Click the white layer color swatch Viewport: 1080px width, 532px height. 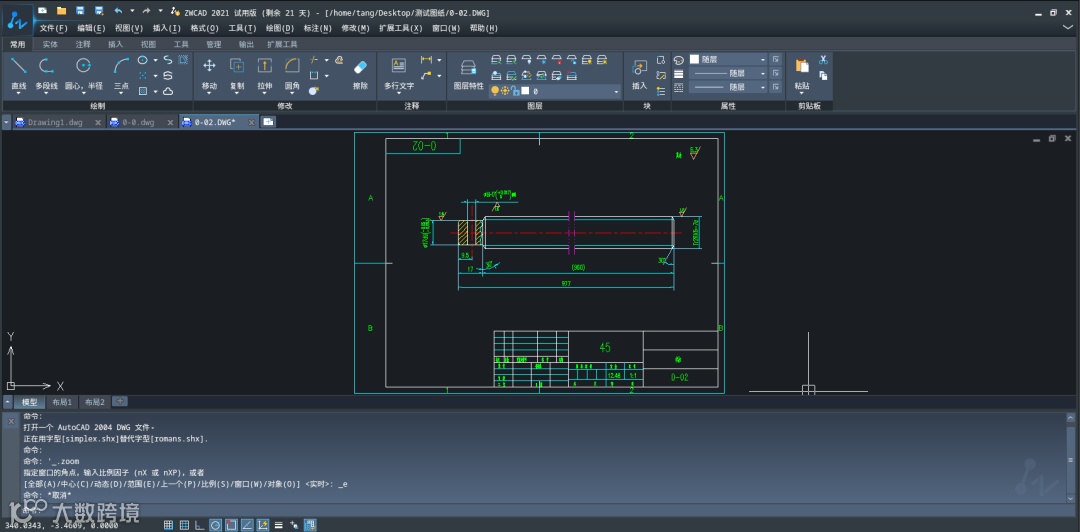(x=523, y=91)
